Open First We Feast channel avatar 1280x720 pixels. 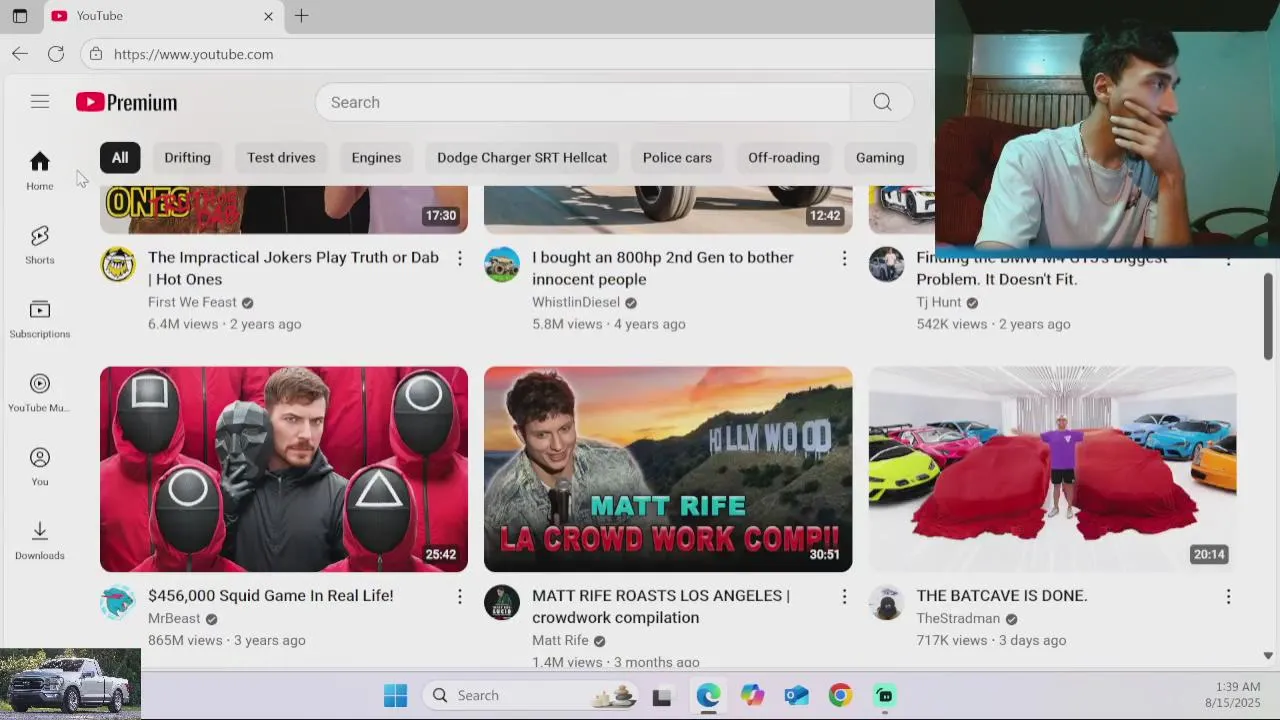[118, 264]
